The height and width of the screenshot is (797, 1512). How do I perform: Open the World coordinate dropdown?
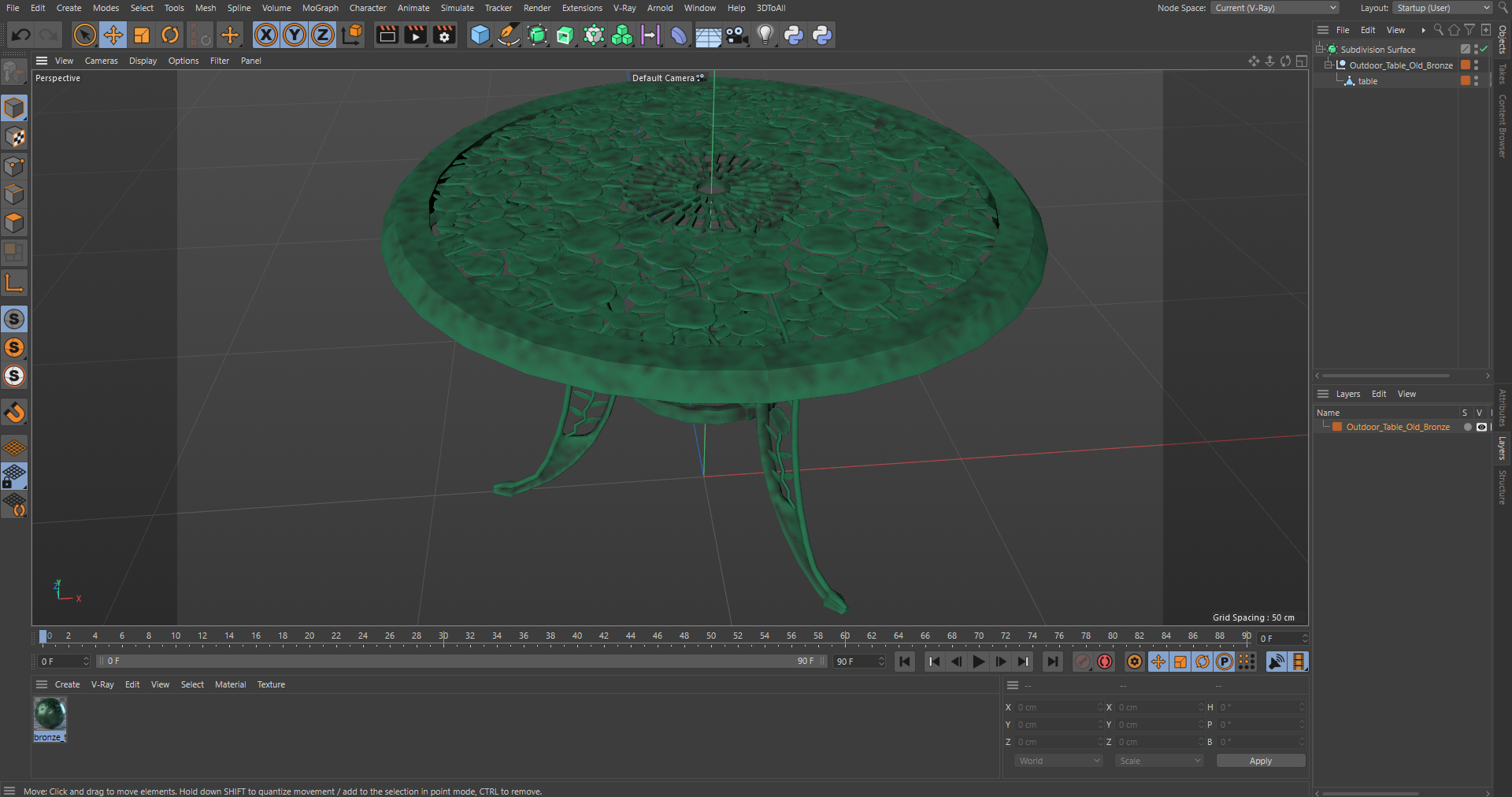[x=1058, y=761]
